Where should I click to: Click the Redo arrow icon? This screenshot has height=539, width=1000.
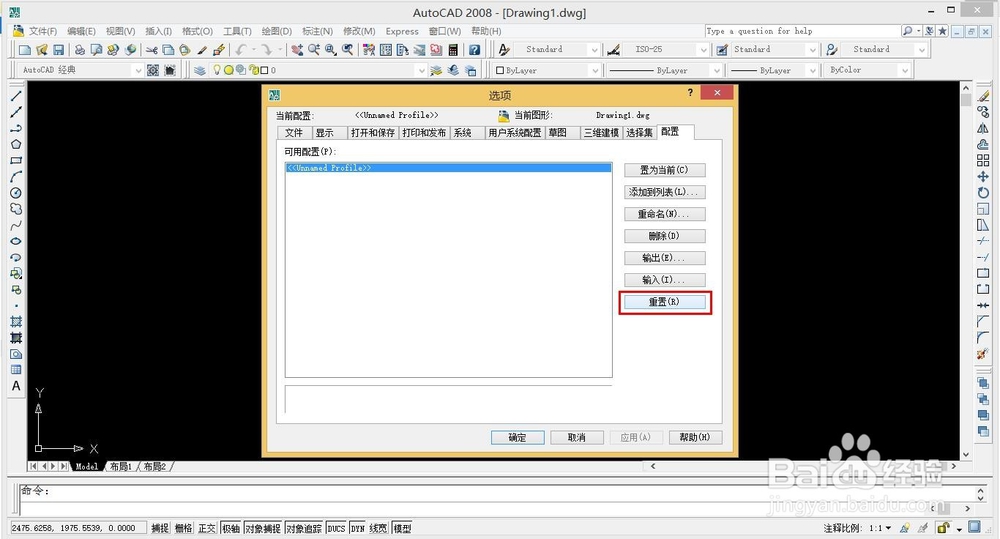coord(267,50)
